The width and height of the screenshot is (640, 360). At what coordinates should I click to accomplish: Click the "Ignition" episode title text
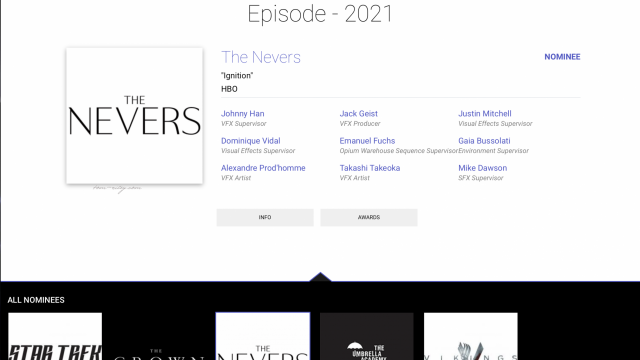point(237,76)
